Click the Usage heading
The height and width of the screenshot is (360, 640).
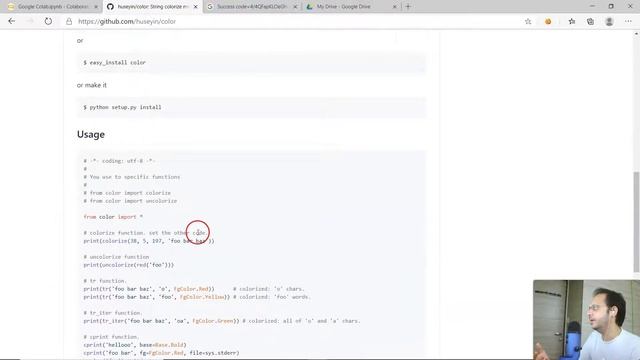(x=91, y=134)
